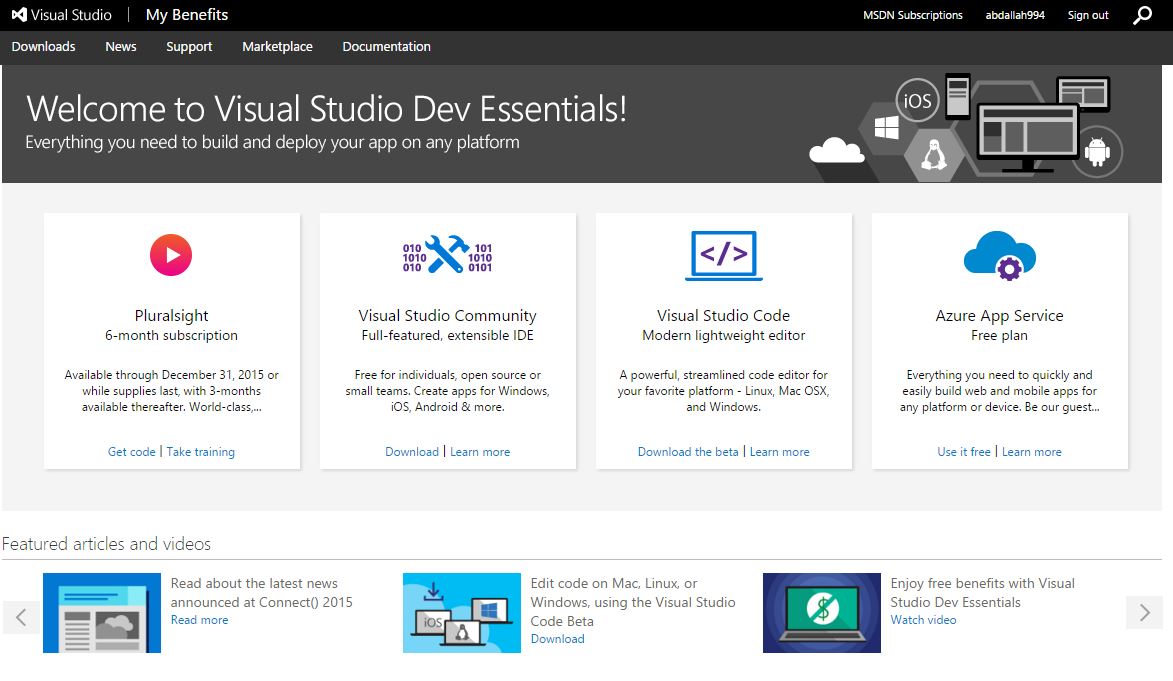
Task: Click the iOS circle icon in banner
Action: point(917,100)
